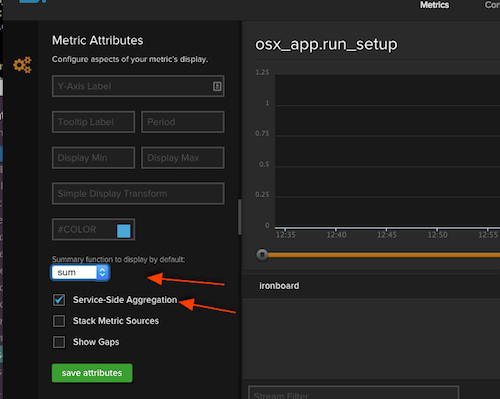Focus the Period input field

pyautogui.click(x=183, y=122)
